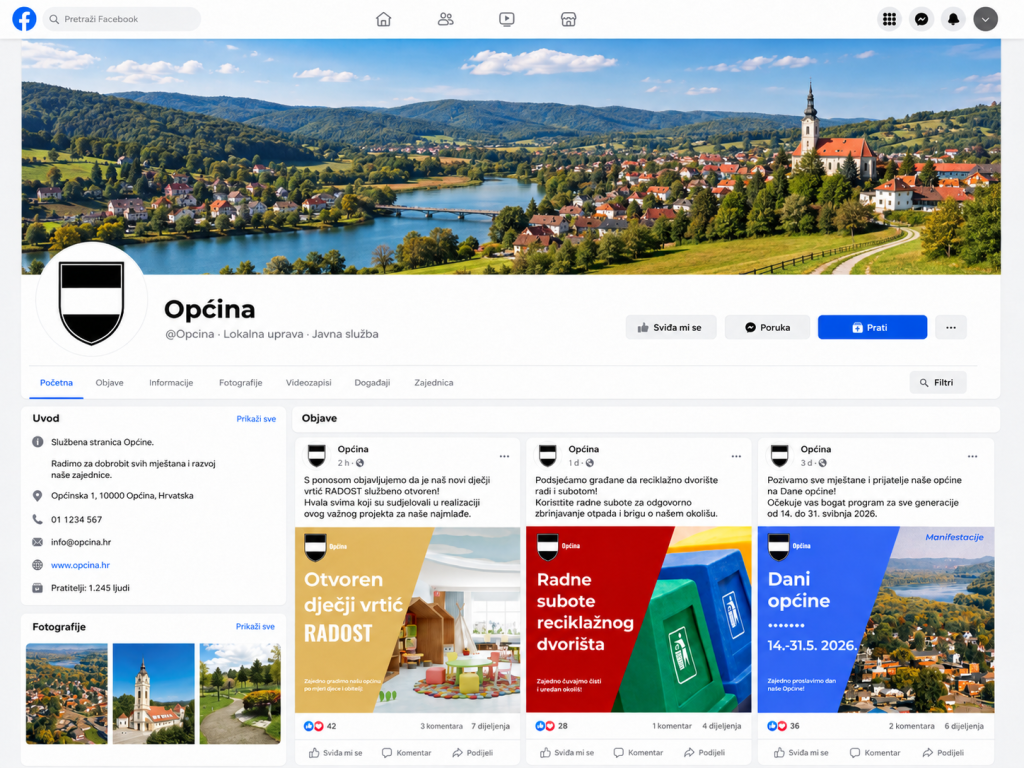Open the Marketplace icon
Screen dimensions: 1024x768
(x=568, y=20)
